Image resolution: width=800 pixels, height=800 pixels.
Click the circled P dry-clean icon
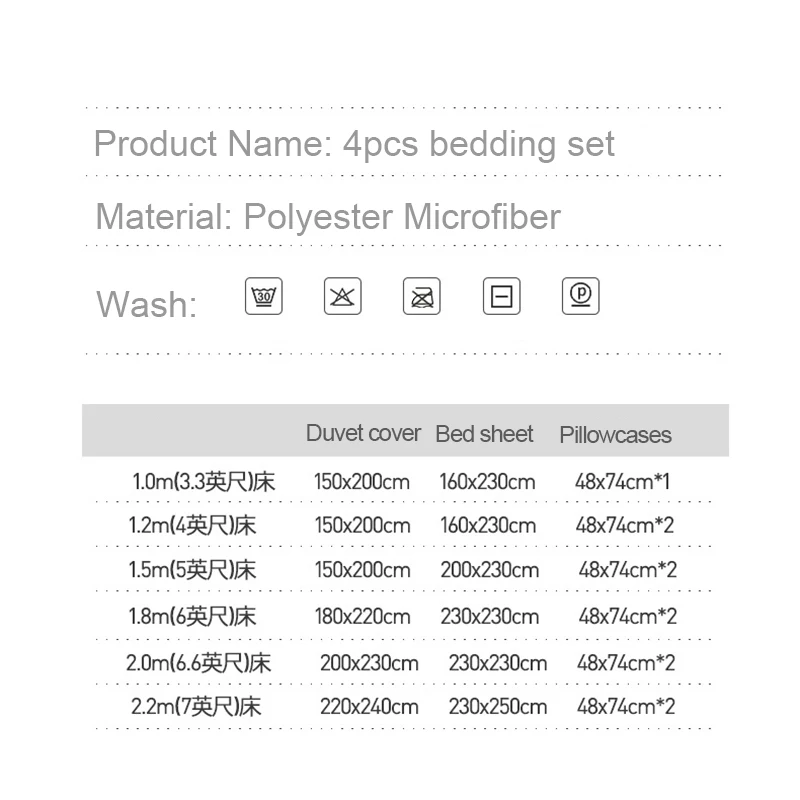[580, 297]
